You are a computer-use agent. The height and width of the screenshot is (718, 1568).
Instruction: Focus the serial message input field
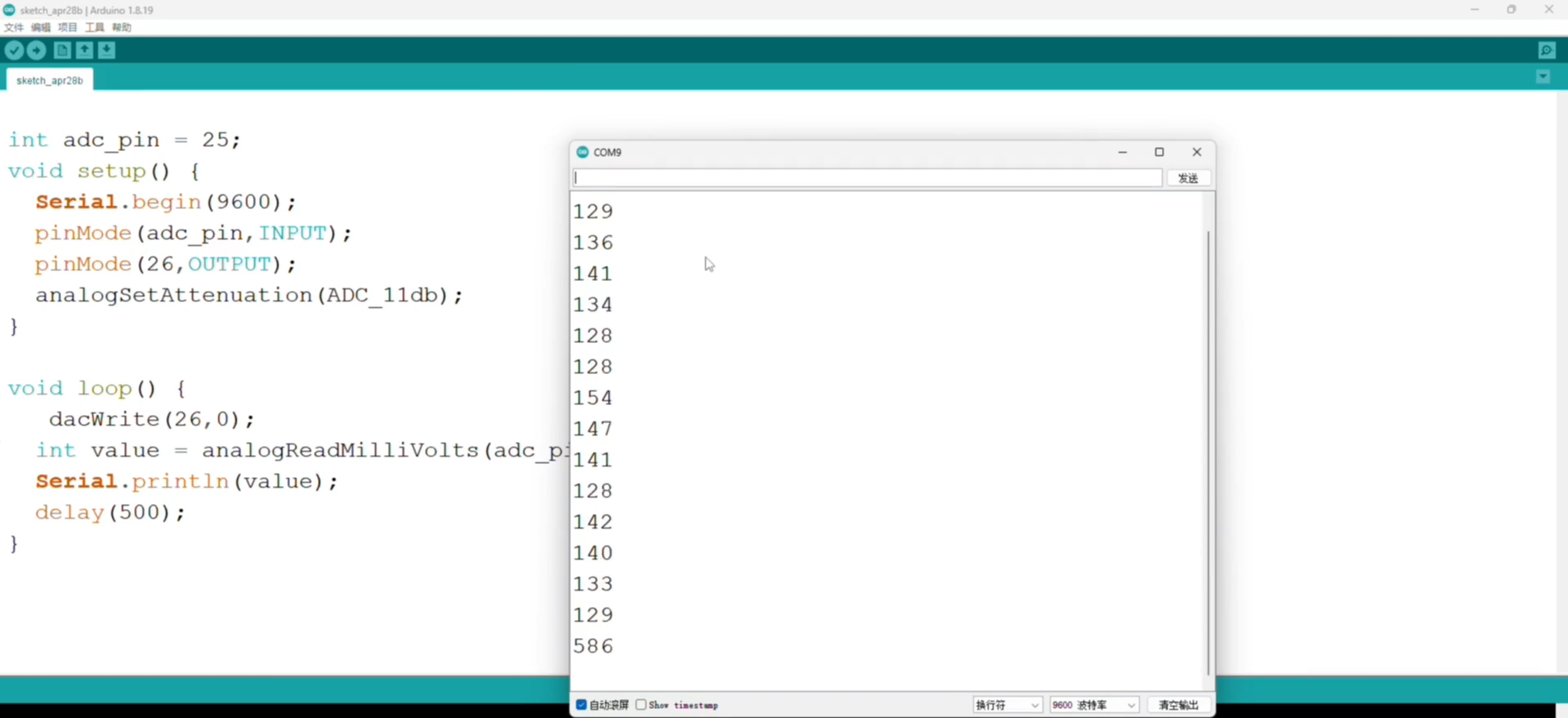click(866, 178)
